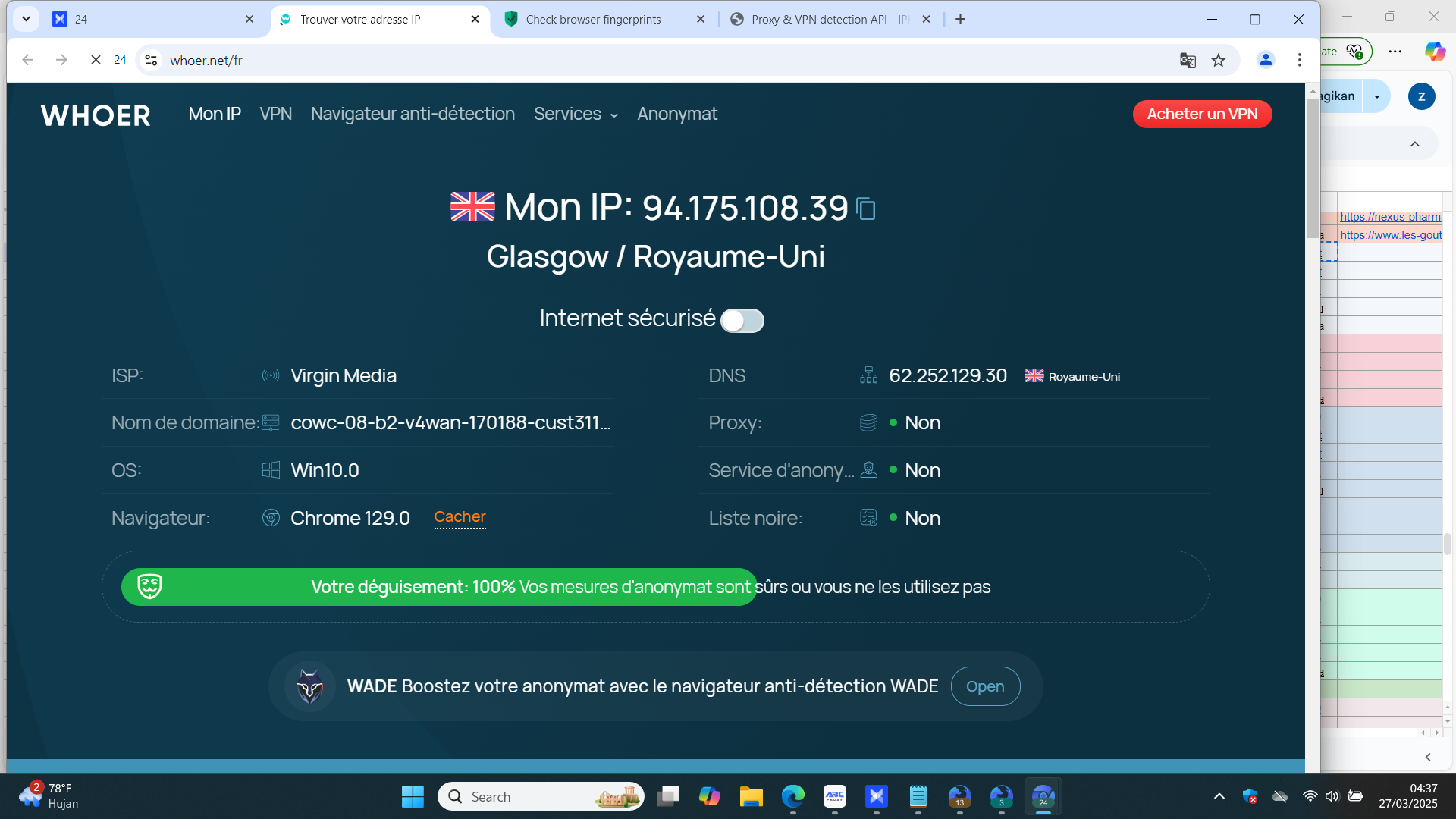1456x819 pixels.
Task: Click Acheter un VPN button
Action: click(x=1202, y=114)
